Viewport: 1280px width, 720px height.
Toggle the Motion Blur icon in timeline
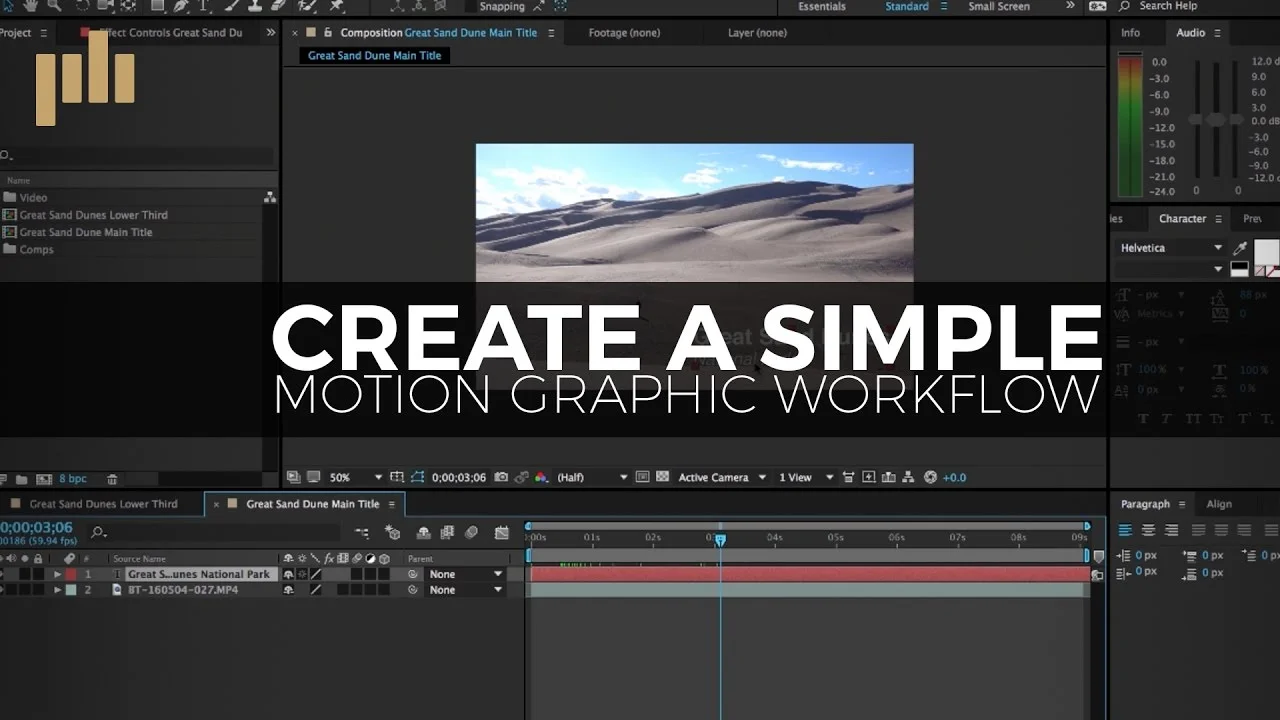pos(472,533)
